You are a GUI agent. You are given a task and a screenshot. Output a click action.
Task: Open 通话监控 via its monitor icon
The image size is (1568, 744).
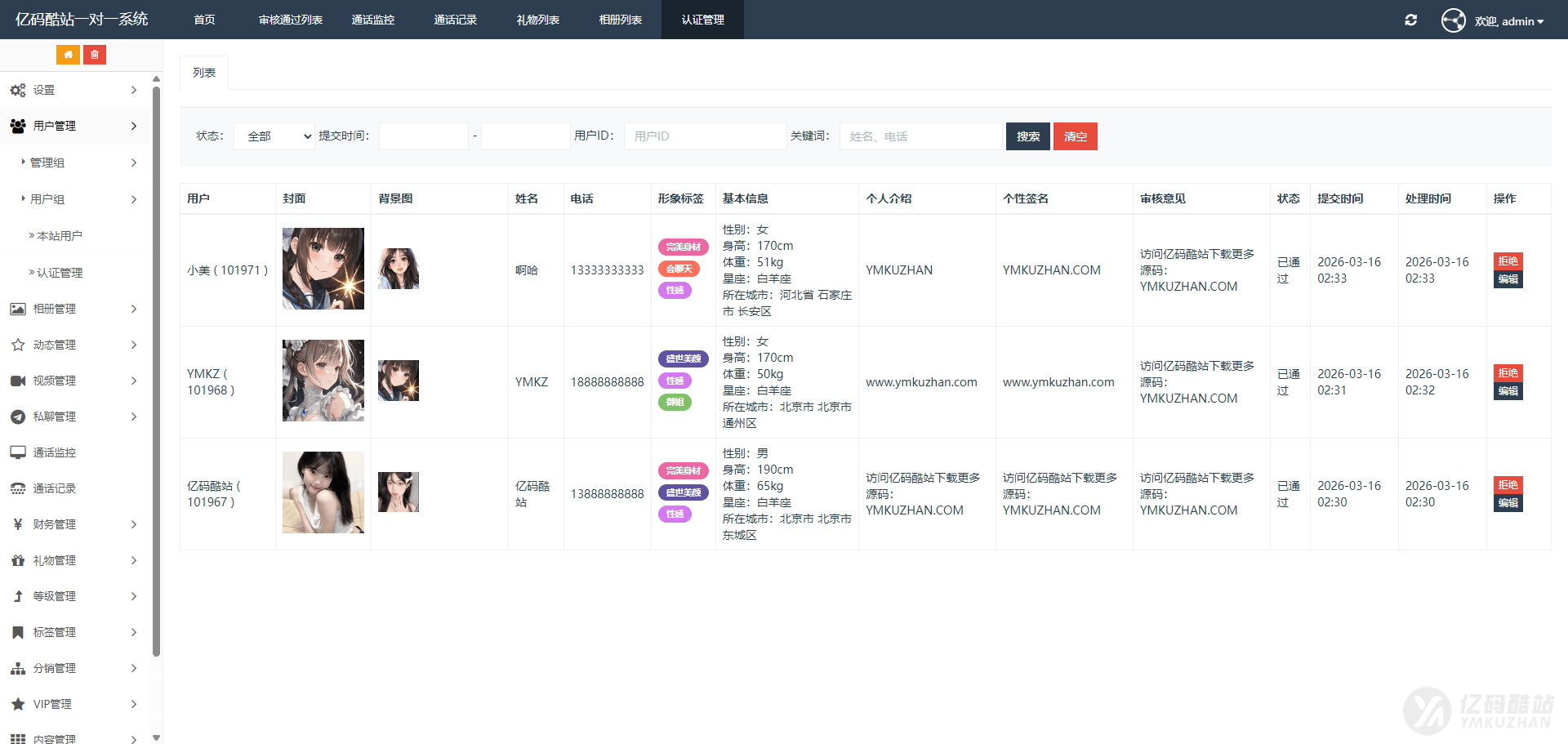(x=18, y=452)
